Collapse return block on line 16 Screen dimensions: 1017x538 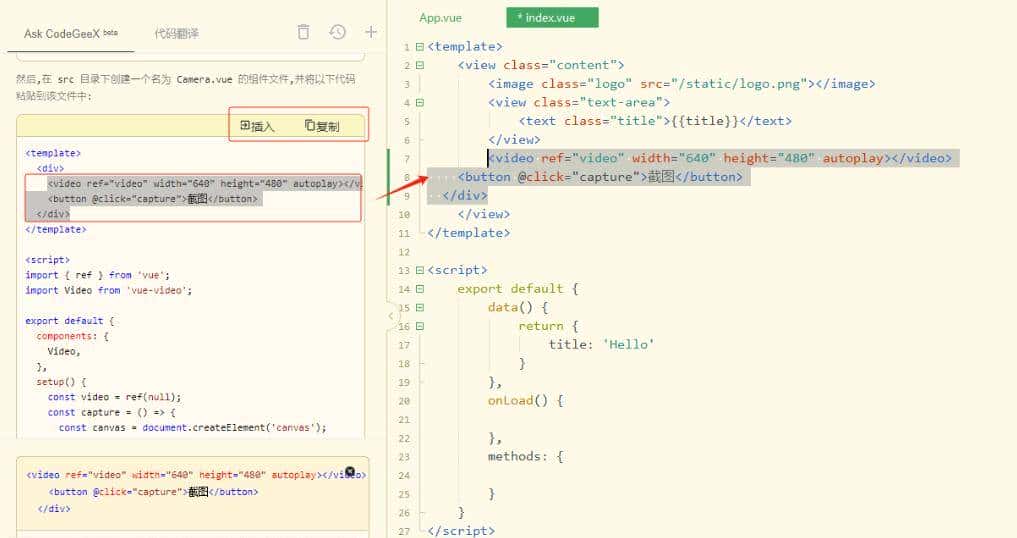(420, 326)
